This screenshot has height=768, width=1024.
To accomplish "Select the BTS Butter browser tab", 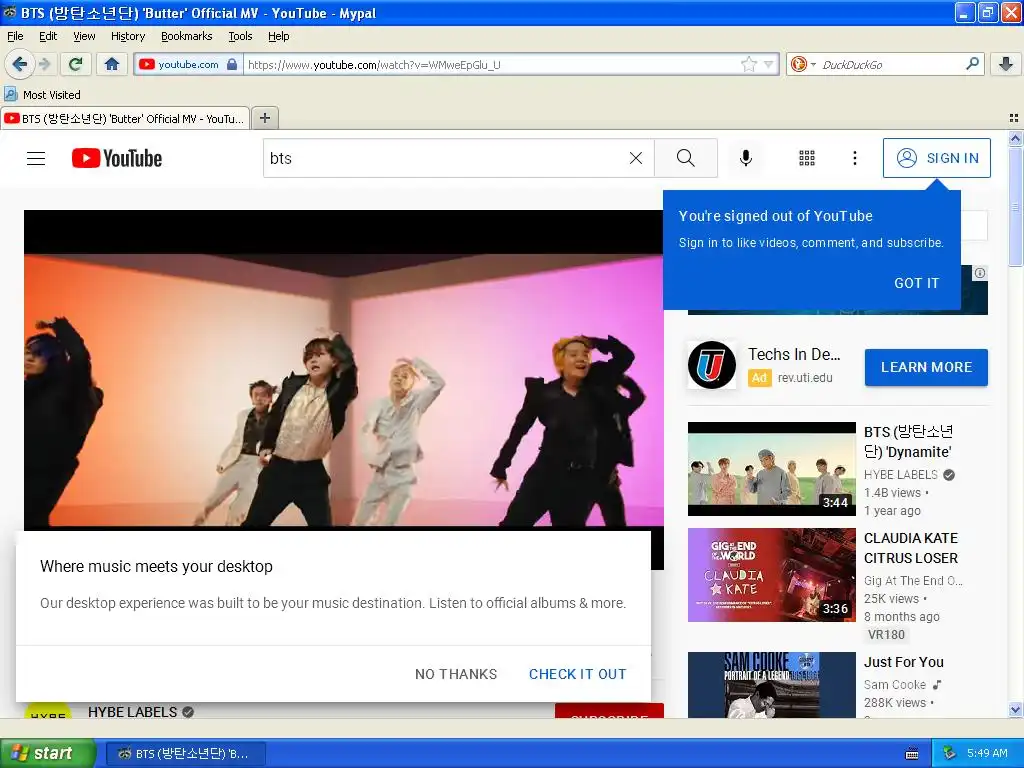I will (x=125, y=118).
